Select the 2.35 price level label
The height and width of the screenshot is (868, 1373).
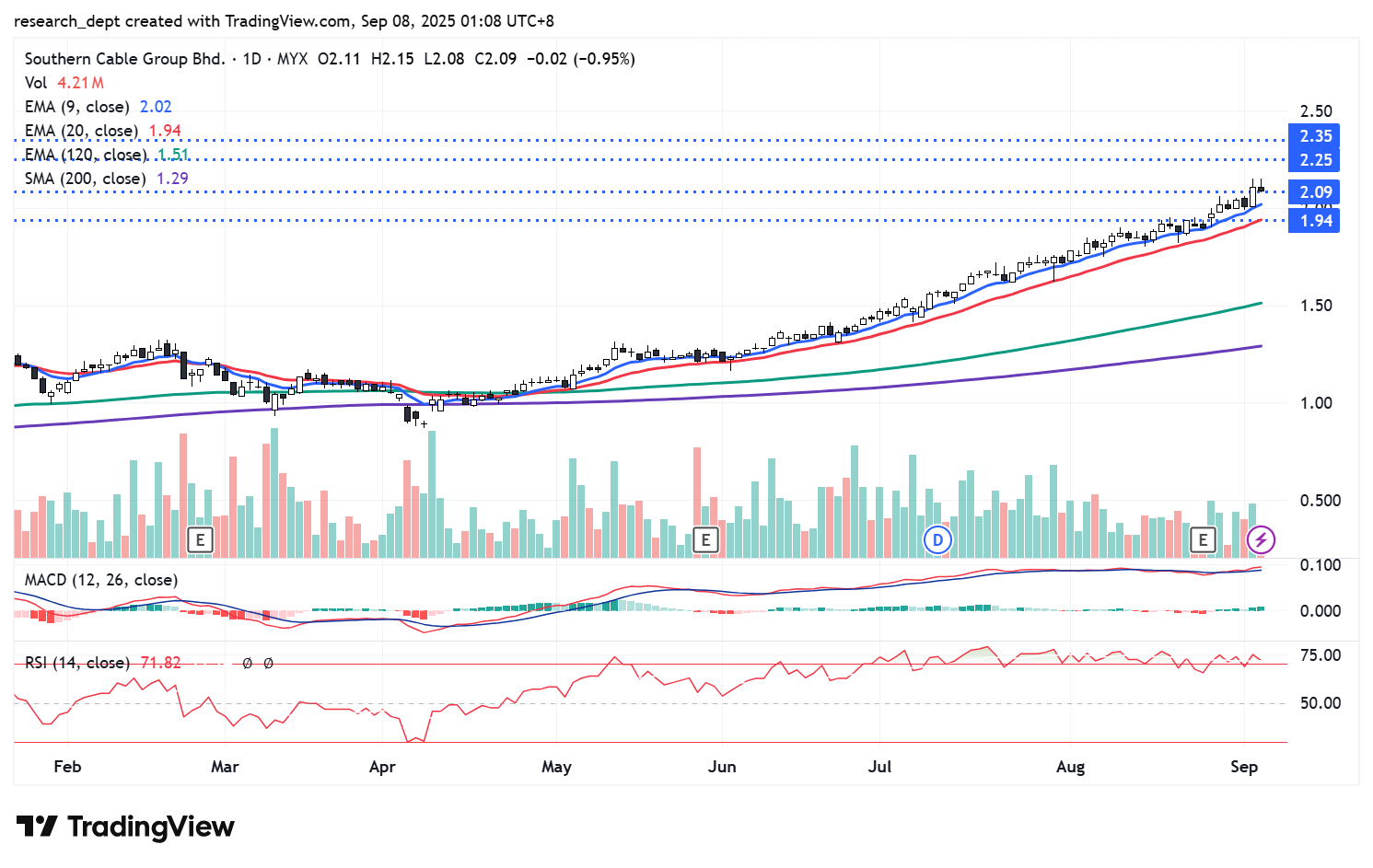pyautogui.click(x=1315, y=136)
